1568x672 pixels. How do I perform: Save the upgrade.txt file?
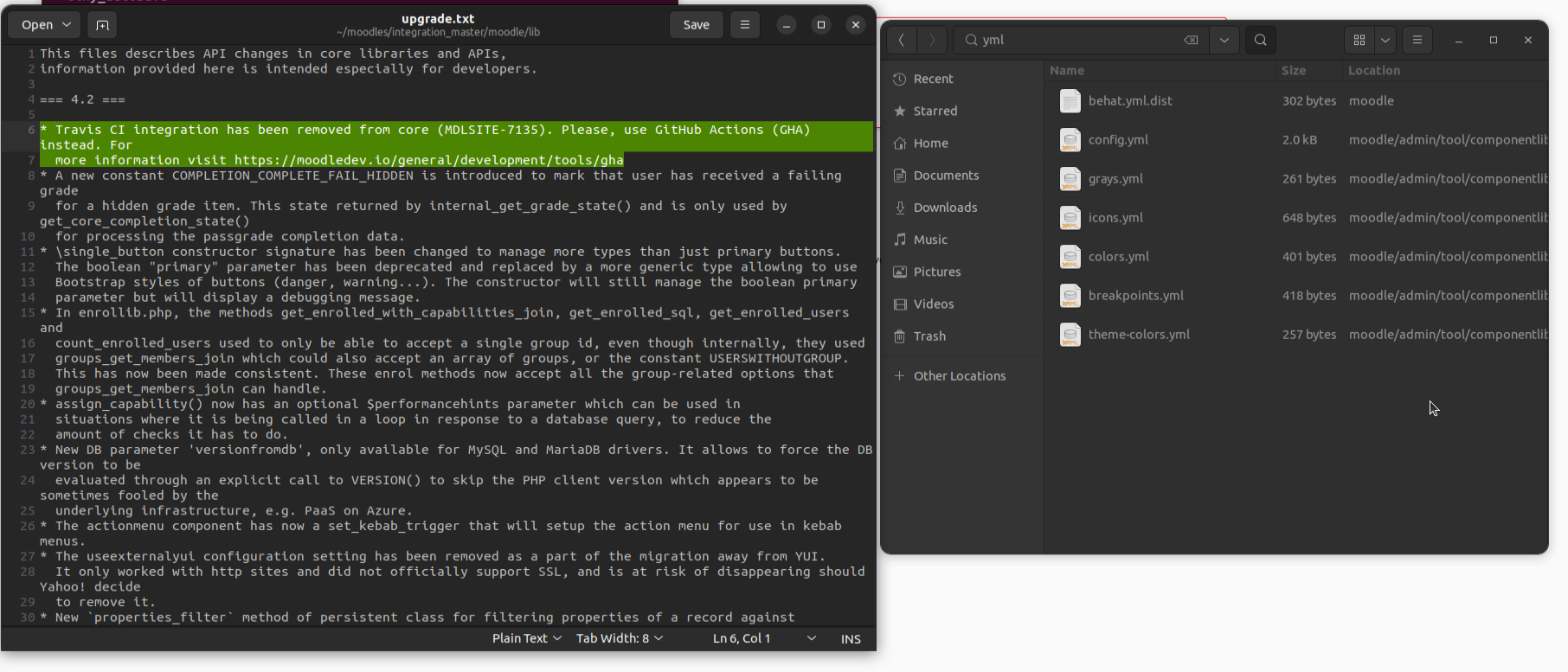coord(696,25)
